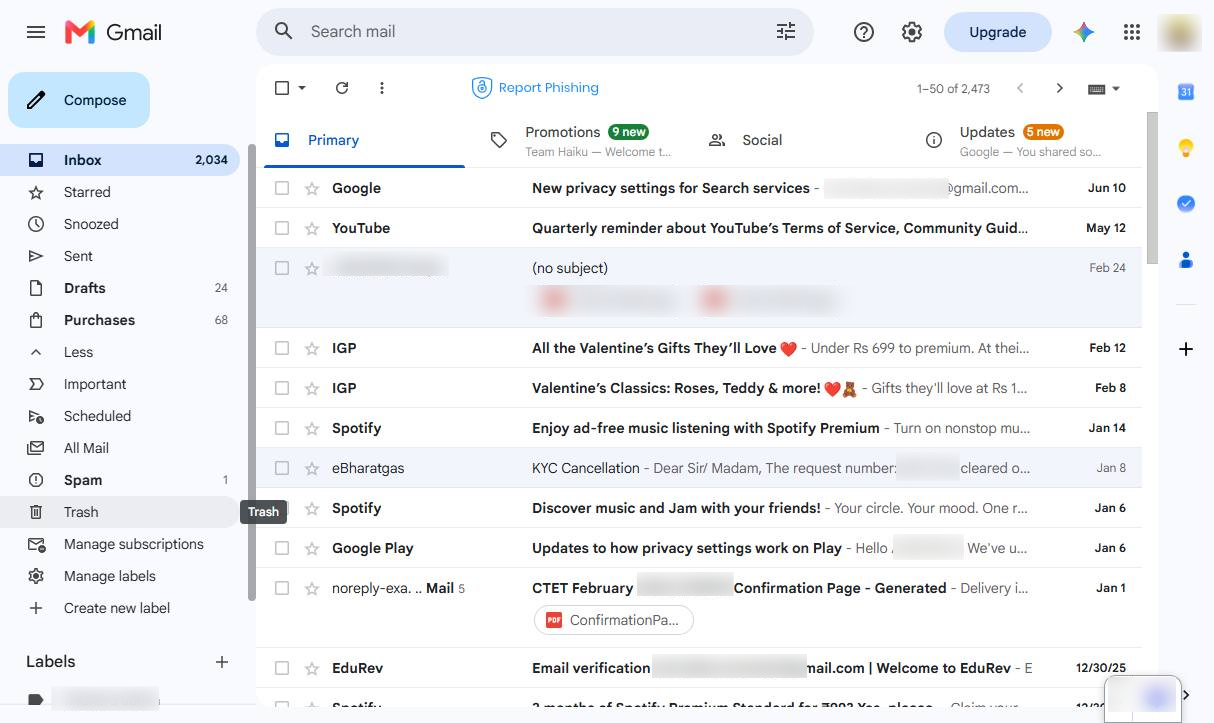Open the main menu hamburger icon
1214x723 pixels.
(36, 32)
